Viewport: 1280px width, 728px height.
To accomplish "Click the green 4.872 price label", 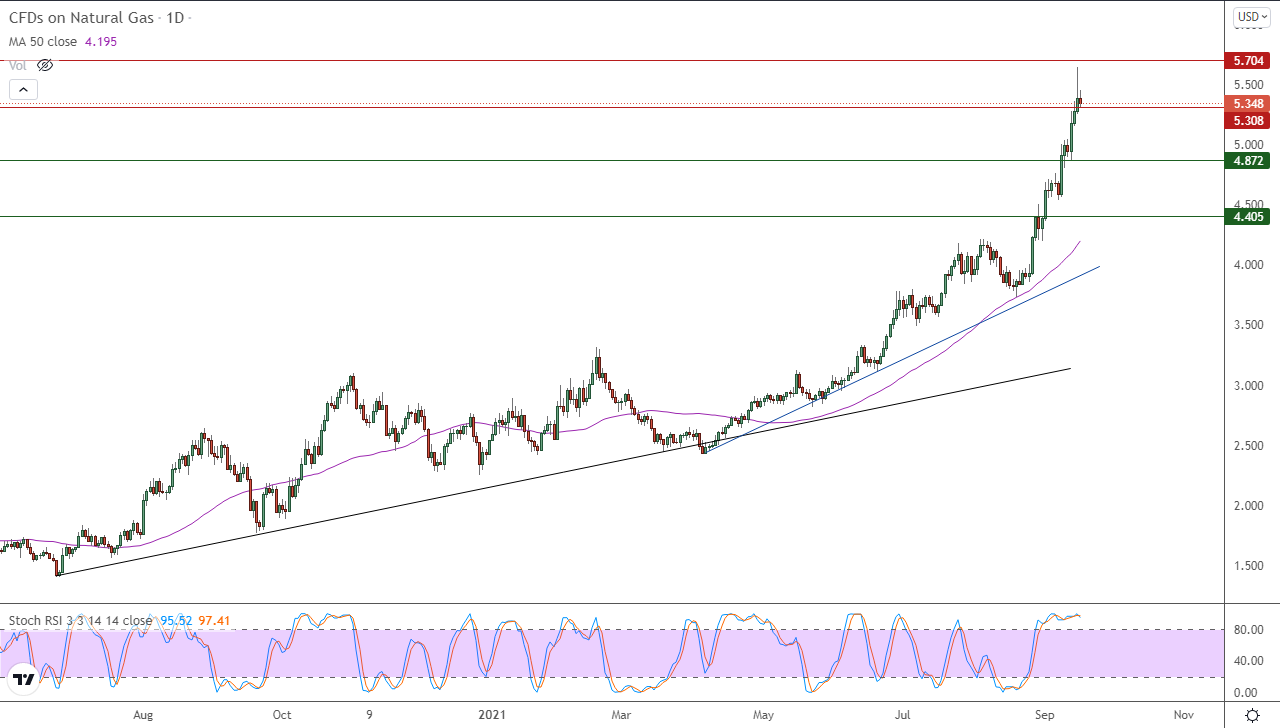I will click(x=1249, y=160).
